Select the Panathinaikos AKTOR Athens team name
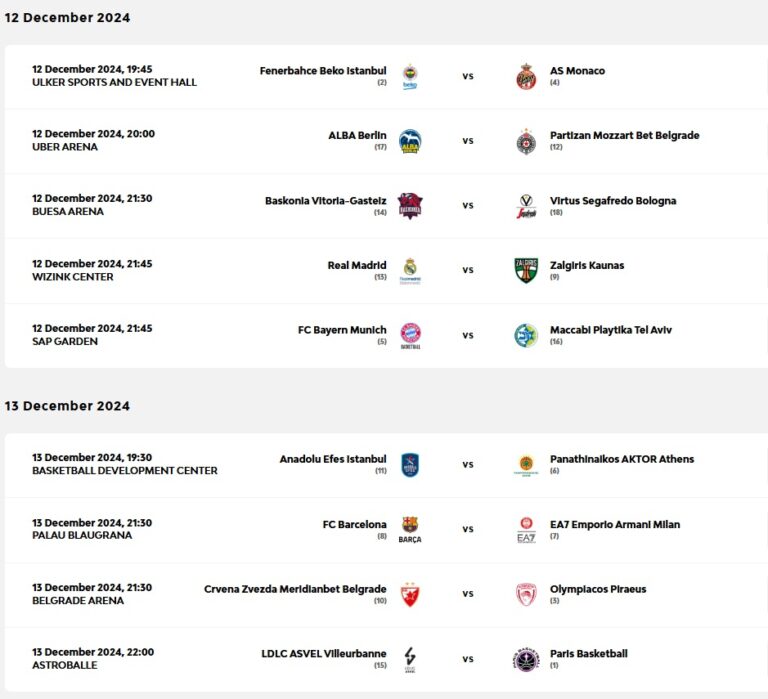Viewport: 768px width, 699px height. 621,459
